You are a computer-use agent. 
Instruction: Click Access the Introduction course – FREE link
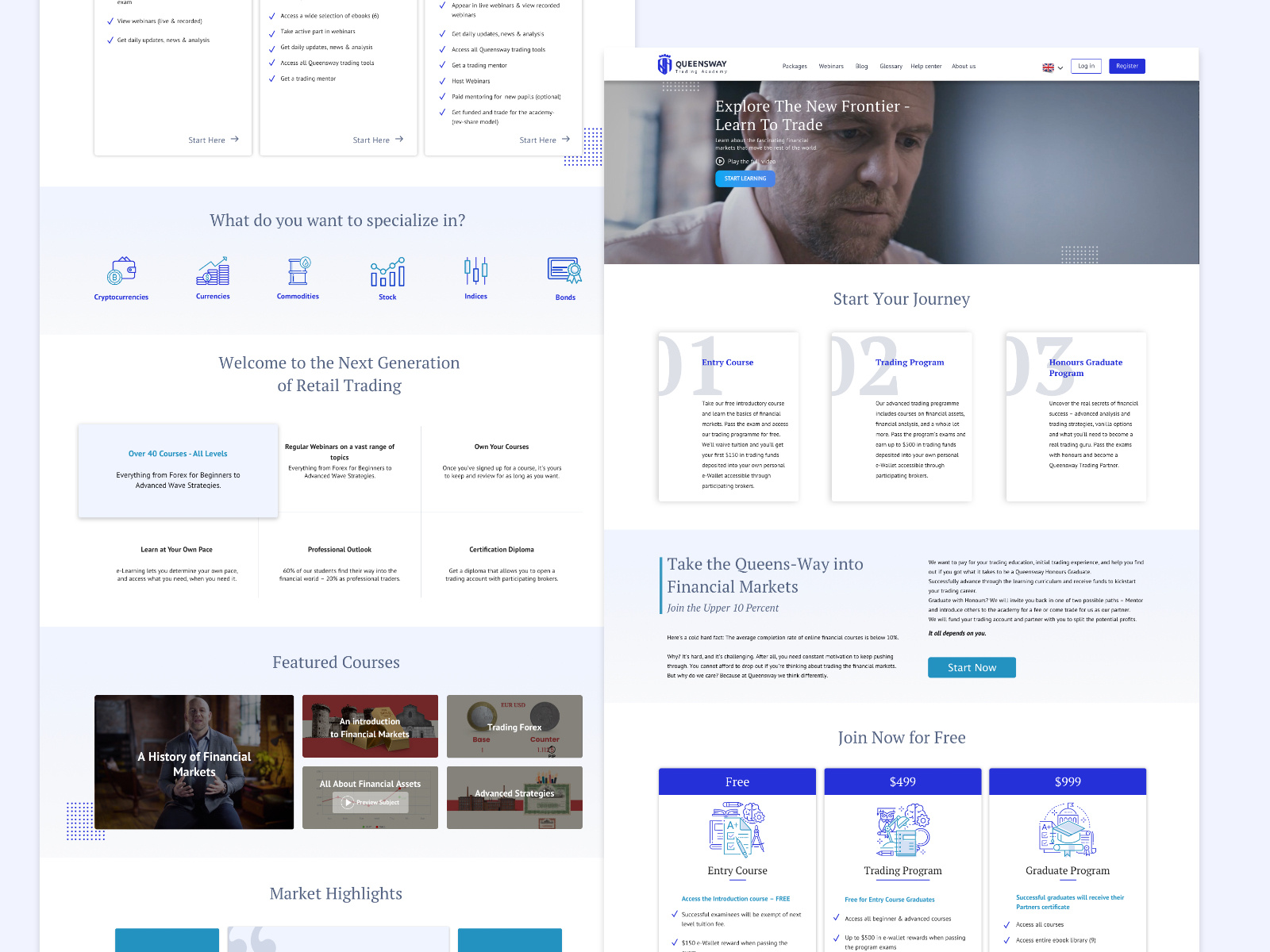(x=736, y=899)
